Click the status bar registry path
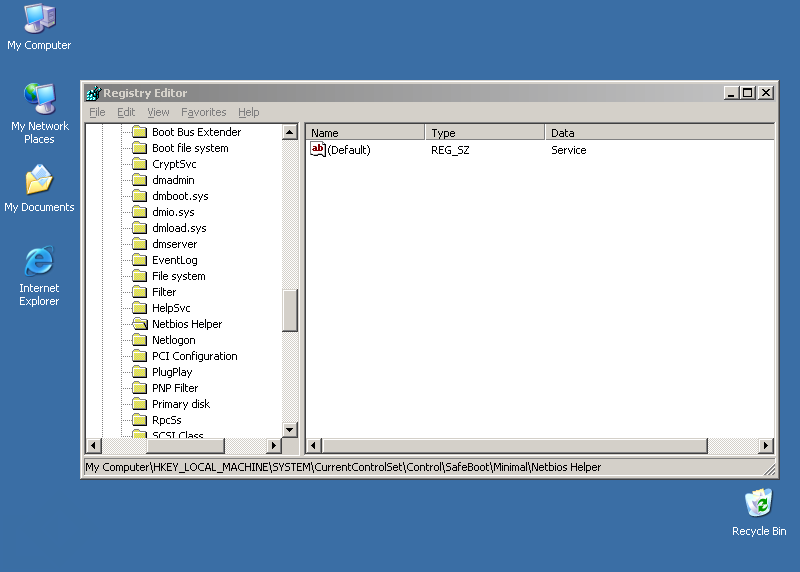800x572 pixels. click(343, 467)
